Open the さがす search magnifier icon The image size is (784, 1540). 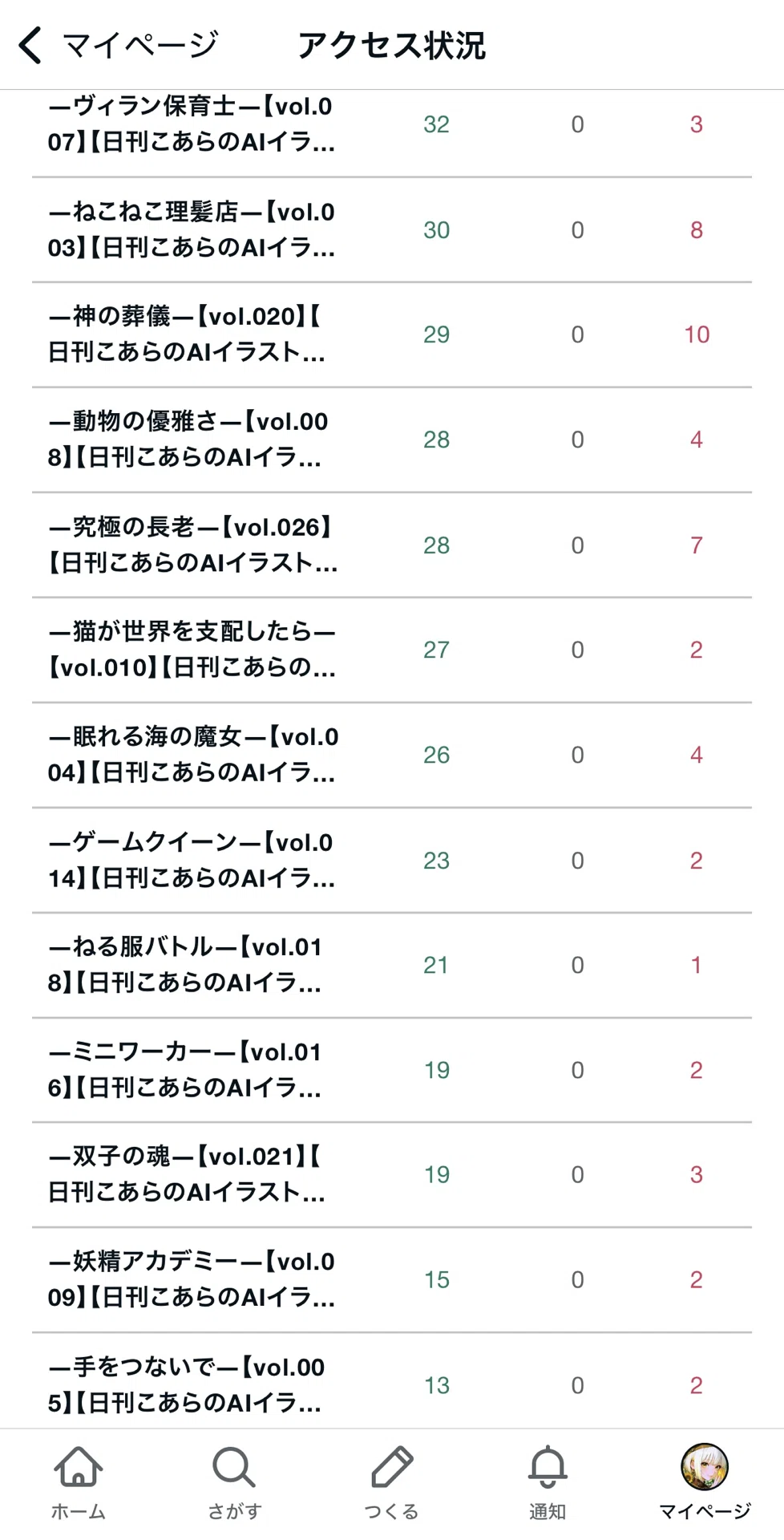[234, 1468]
